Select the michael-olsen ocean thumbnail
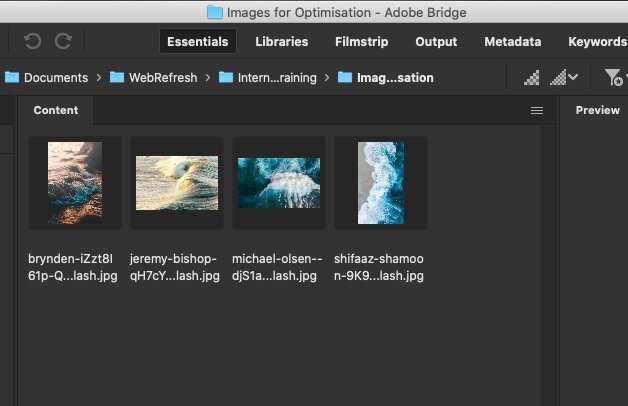 coord(279,183)
